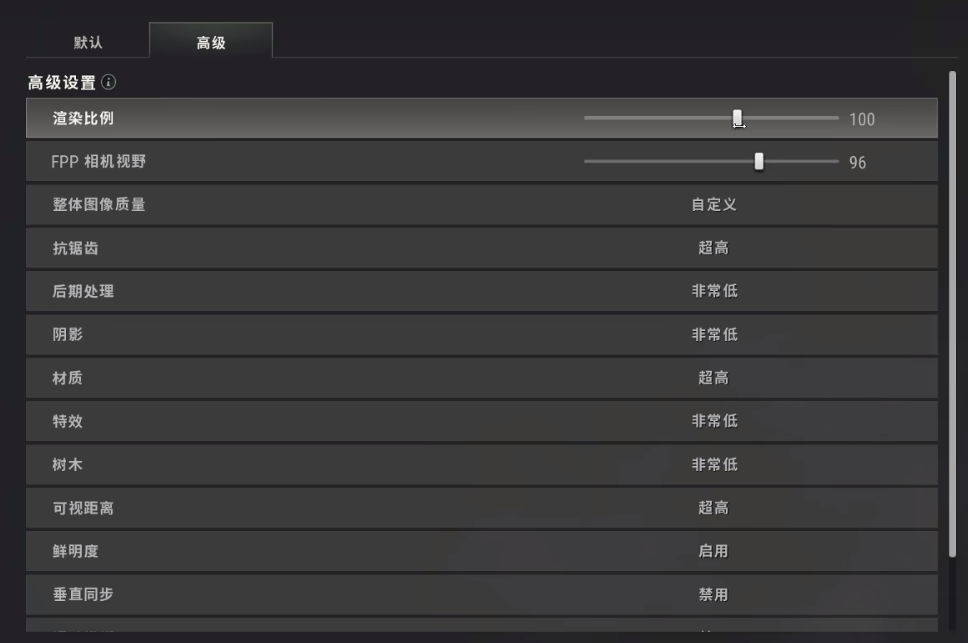
Task: Toggle 鲜明度 currently set to 启用
Action: [x=713, y=551]
